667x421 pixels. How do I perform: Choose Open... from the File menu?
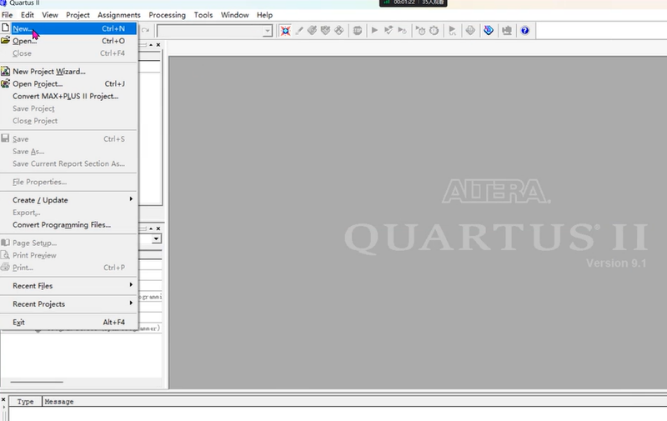click(69, 41)
